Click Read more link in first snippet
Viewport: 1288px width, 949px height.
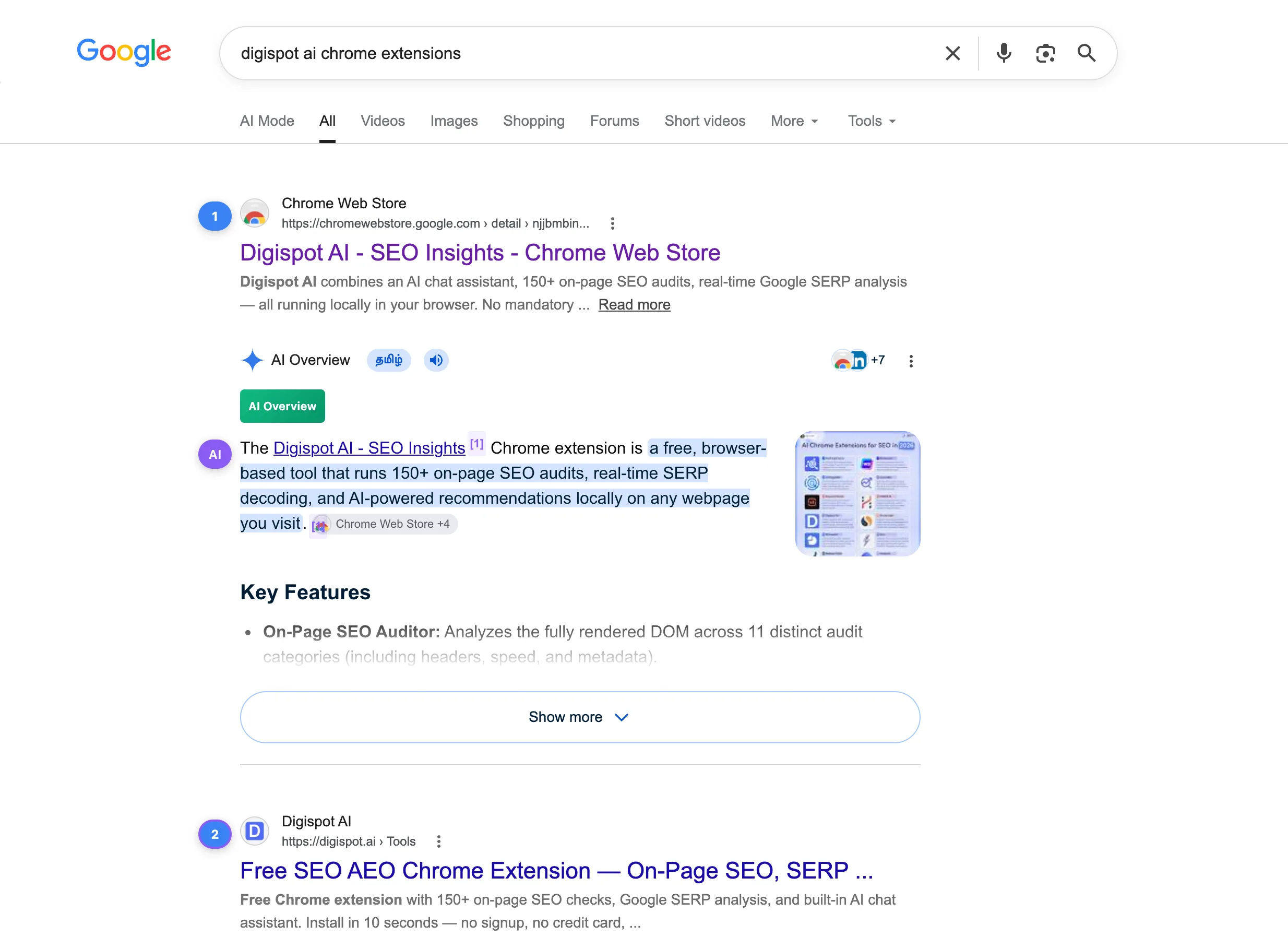click(634, 304)
